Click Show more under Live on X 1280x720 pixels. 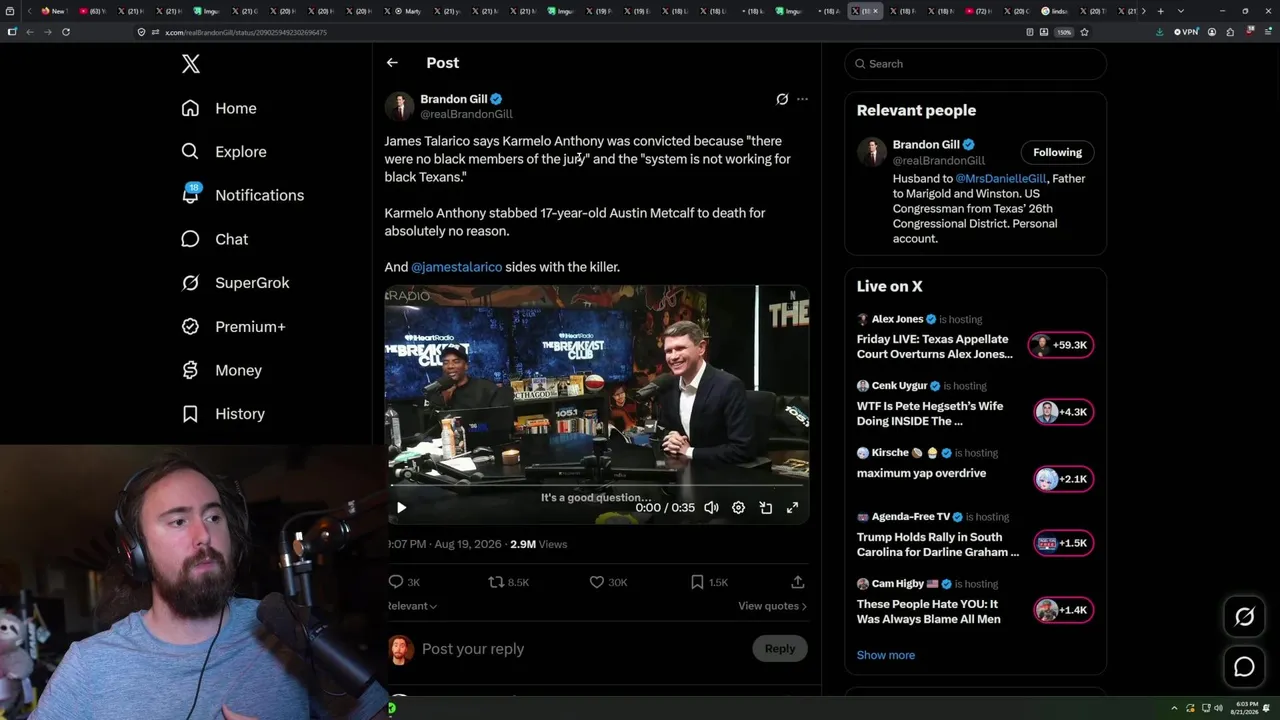coord(886,655)
